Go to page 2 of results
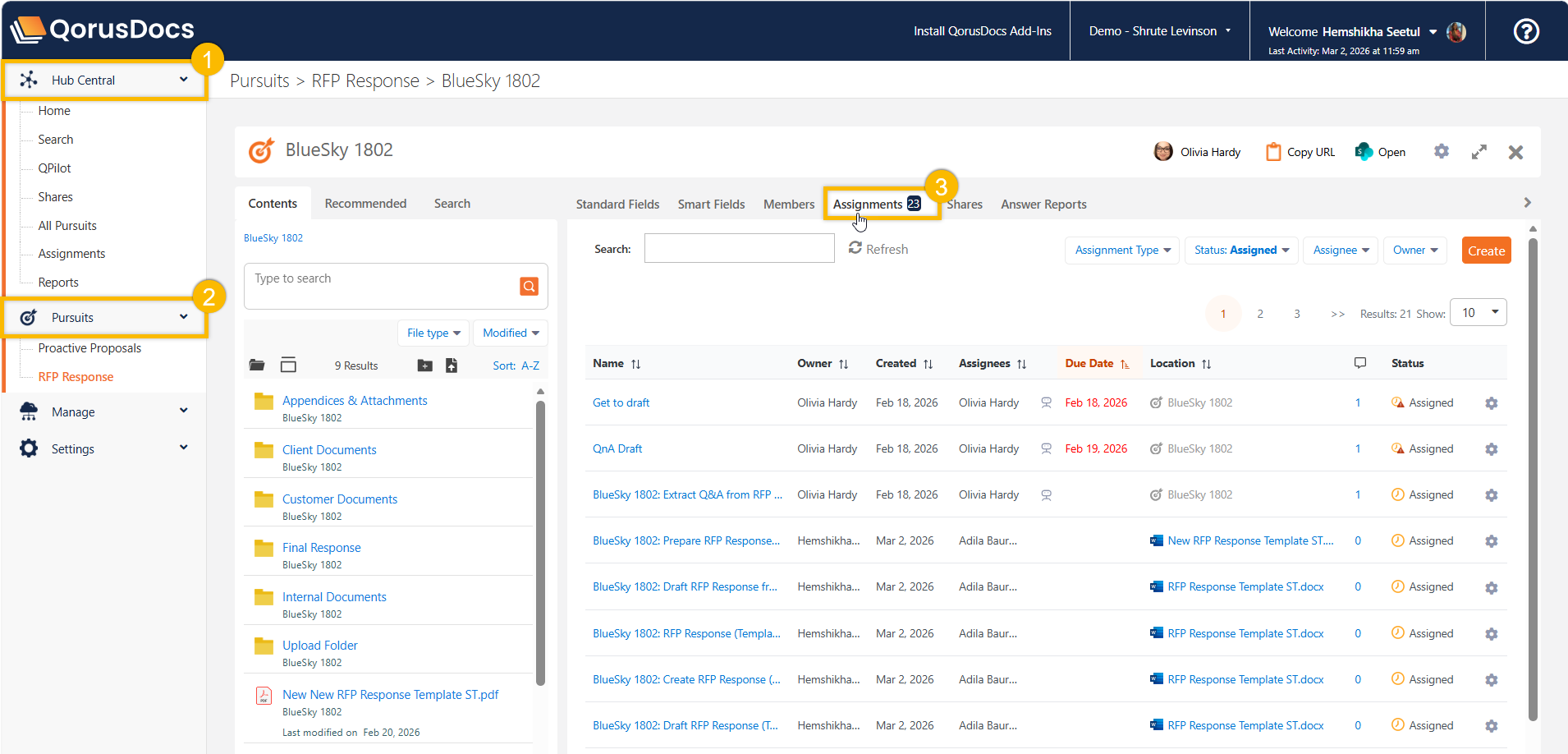 pos(1259,314)
